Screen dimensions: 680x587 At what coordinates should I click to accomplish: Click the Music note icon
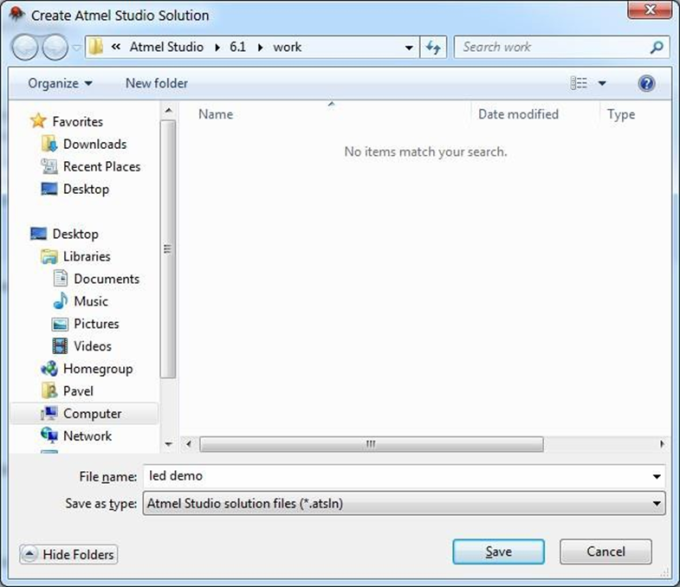[x=60, y=300]
